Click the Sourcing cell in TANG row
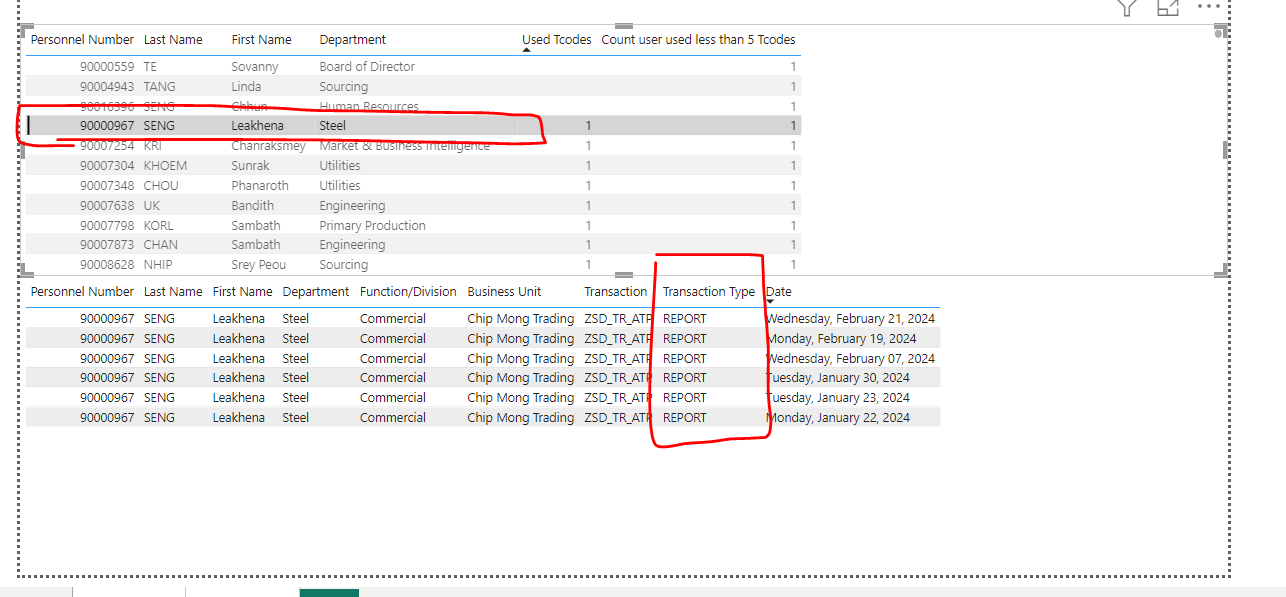The height and width of the screenshot is (597, 1286). coord(344,87)
